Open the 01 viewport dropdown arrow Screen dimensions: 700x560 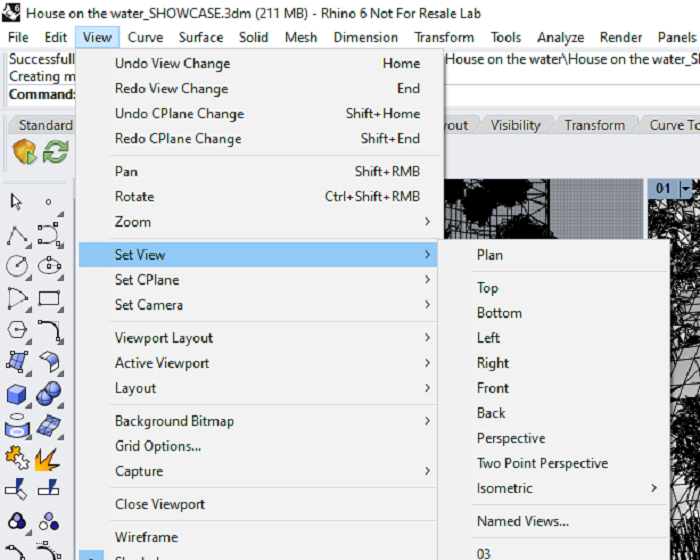pos(685,189)
